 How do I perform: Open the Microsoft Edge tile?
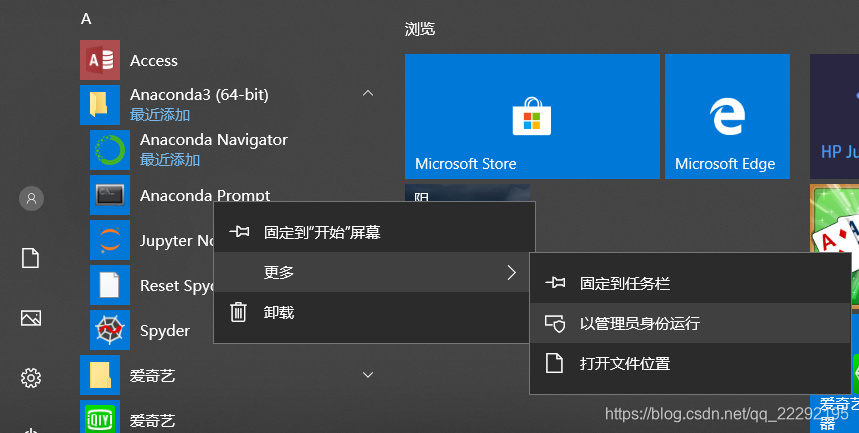[727, 116]
